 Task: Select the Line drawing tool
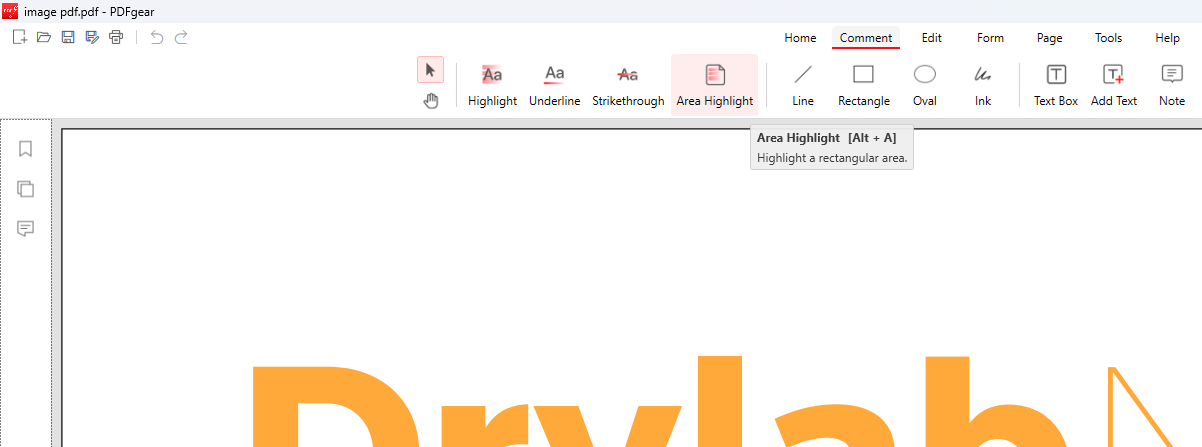(803, 86)
